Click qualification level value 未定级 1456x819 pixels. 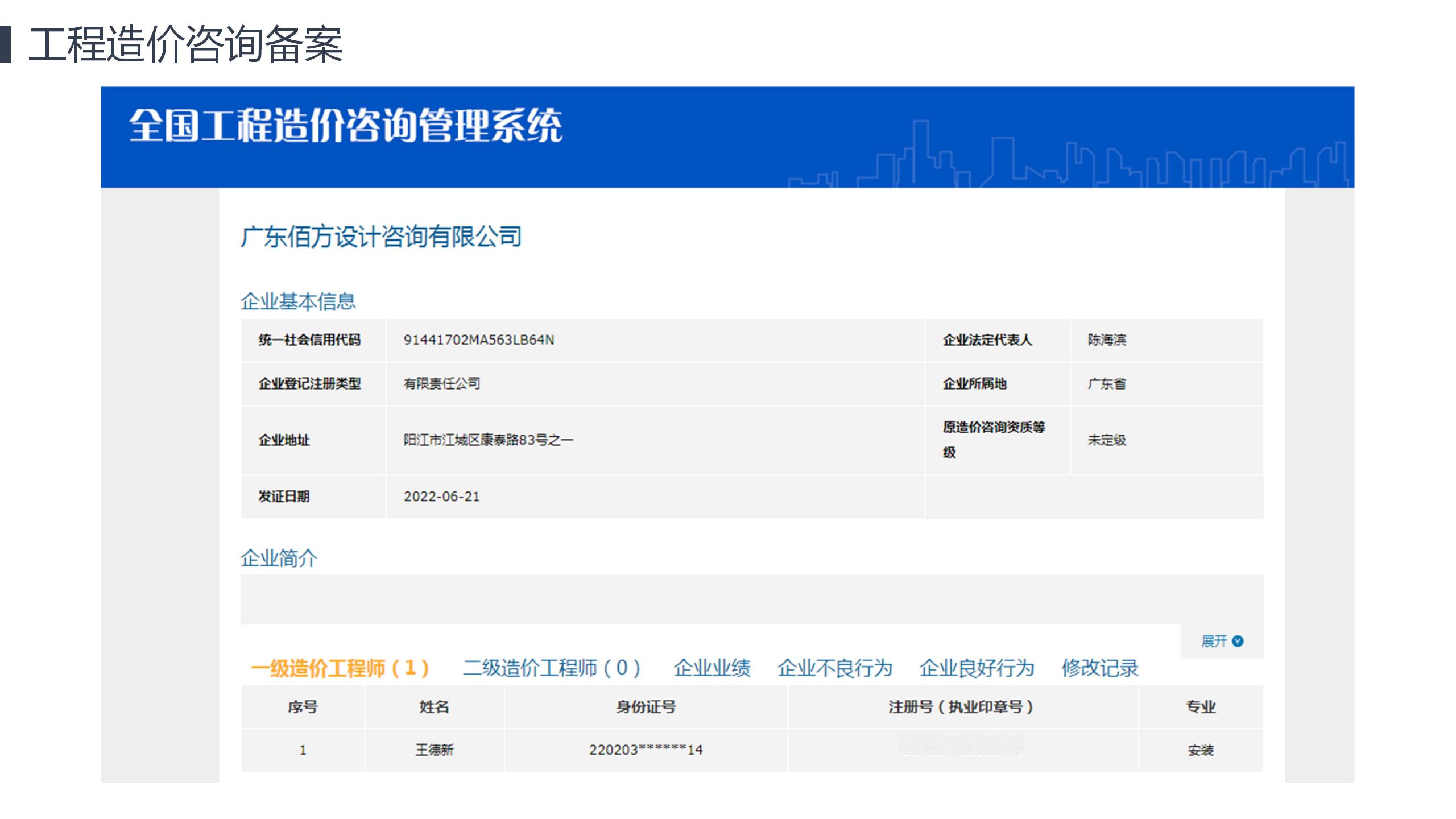(1107, 440)
